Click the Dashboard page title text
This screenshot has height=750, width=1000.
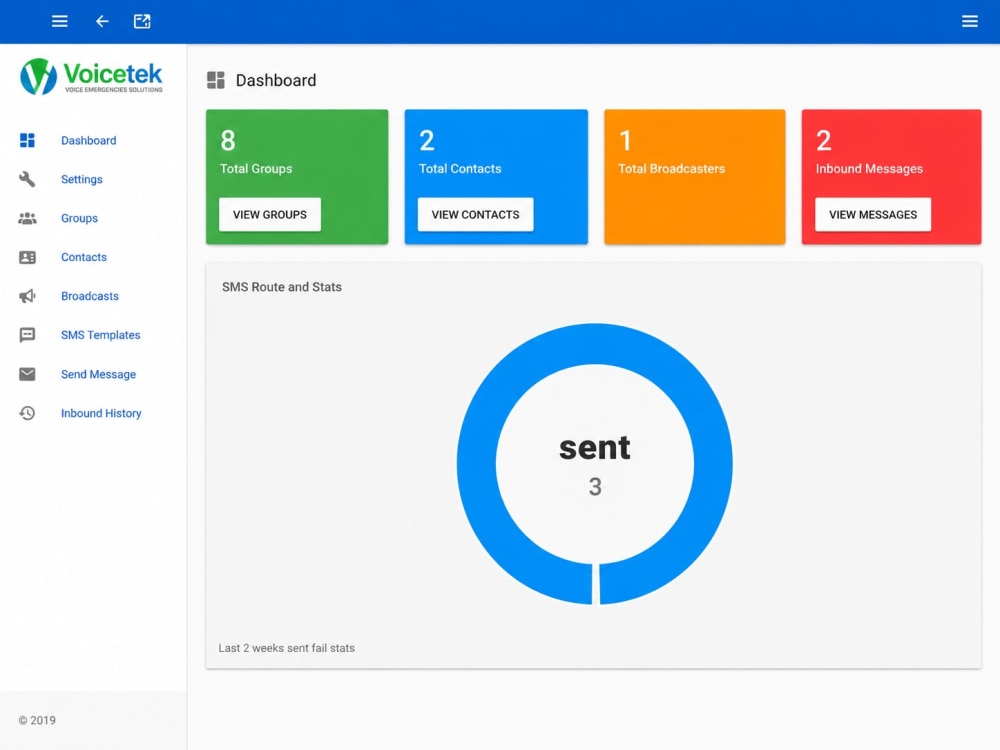pos(276,80)
